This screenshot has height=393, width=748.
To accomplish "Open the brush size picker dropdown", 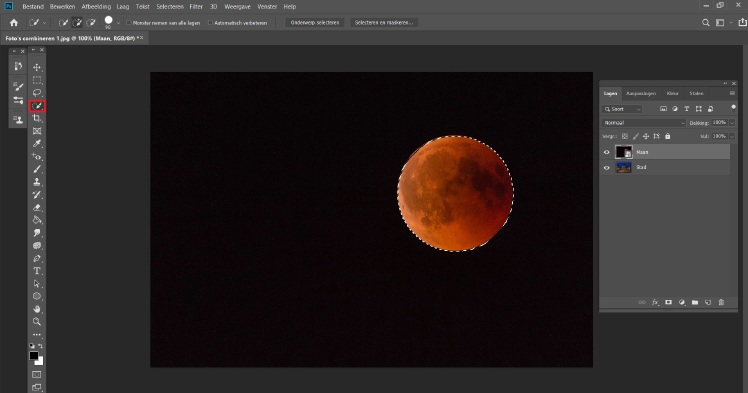I will coord(118,22).
